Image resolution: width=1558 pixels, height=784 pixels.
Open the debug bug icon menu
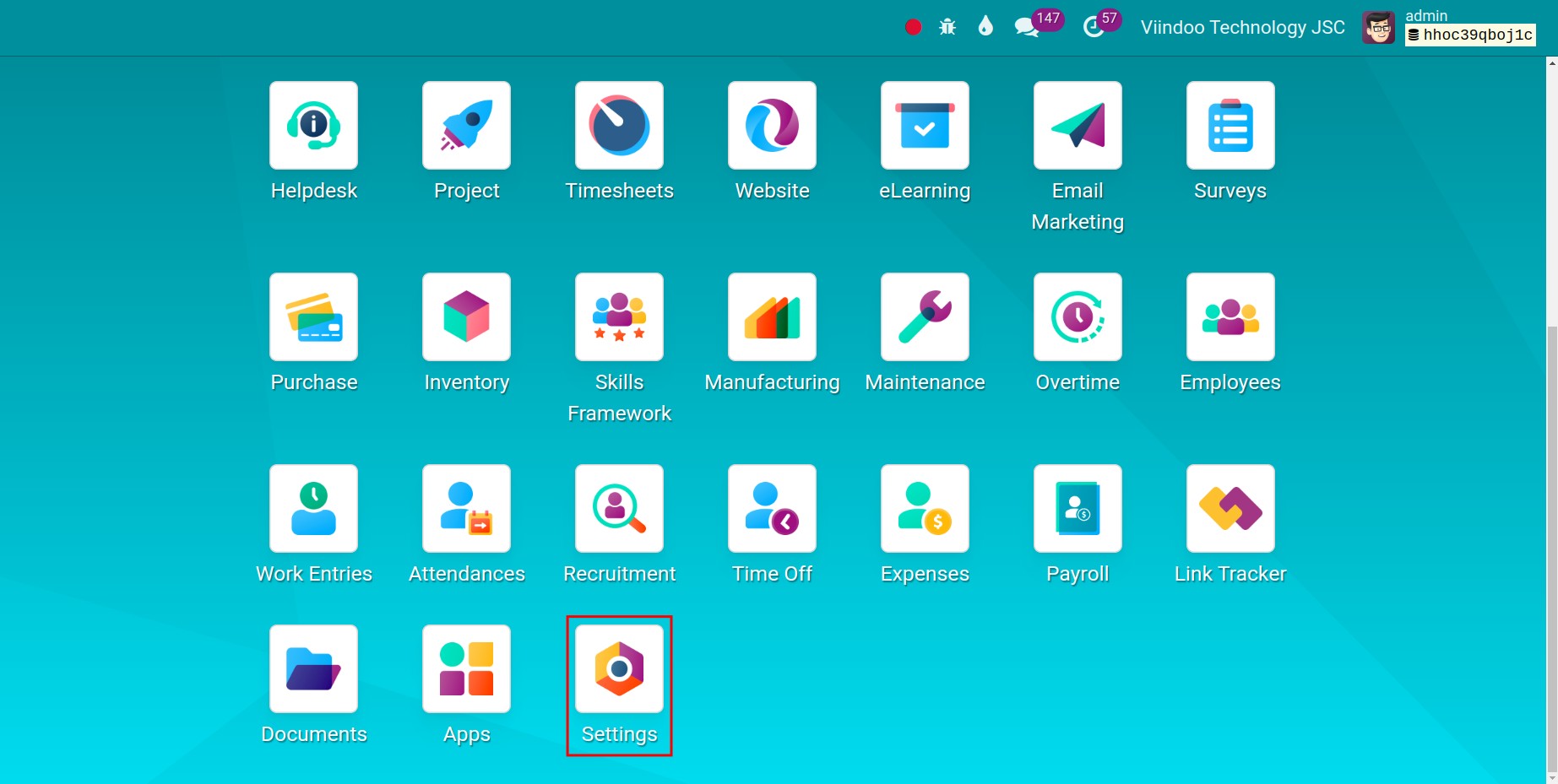click(x=947, y=27)
